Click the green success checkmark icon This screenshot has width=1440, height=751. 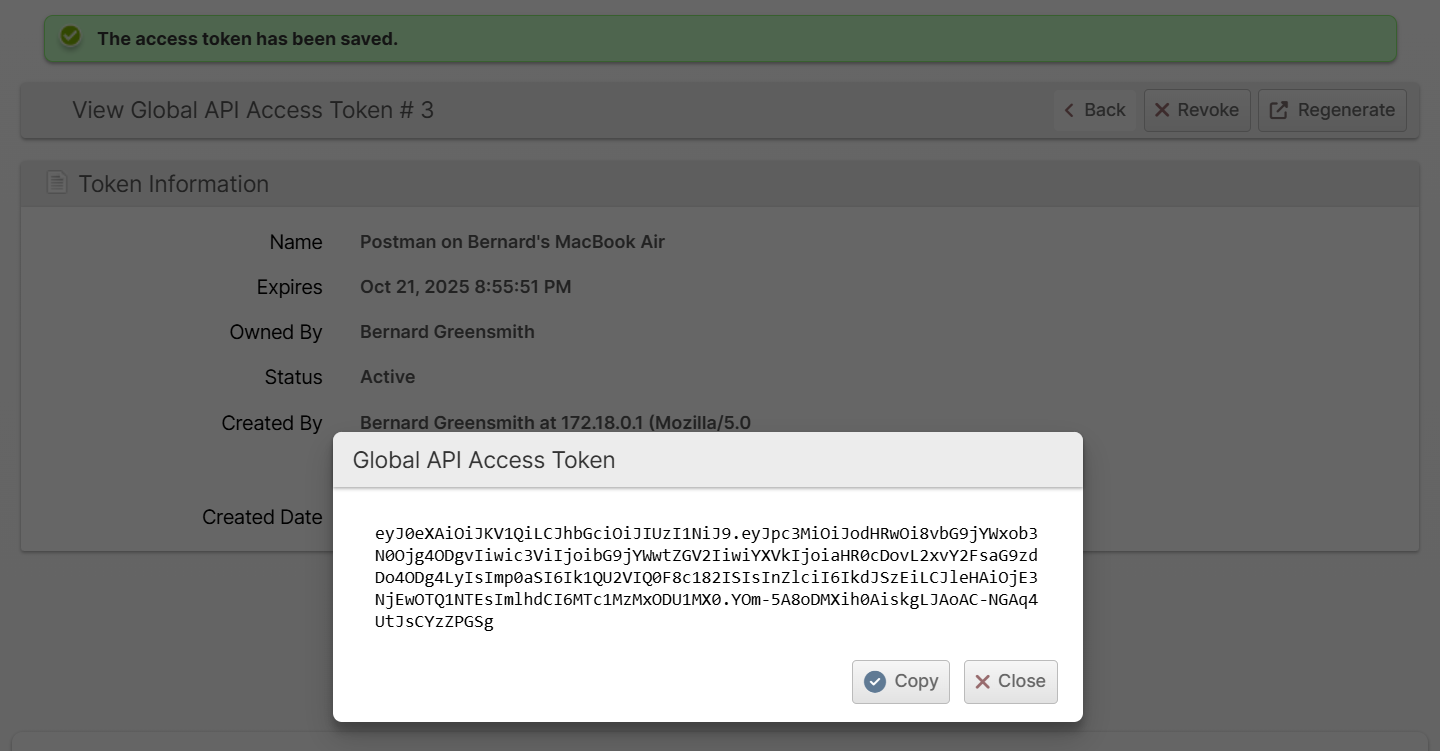coord(70,37)
